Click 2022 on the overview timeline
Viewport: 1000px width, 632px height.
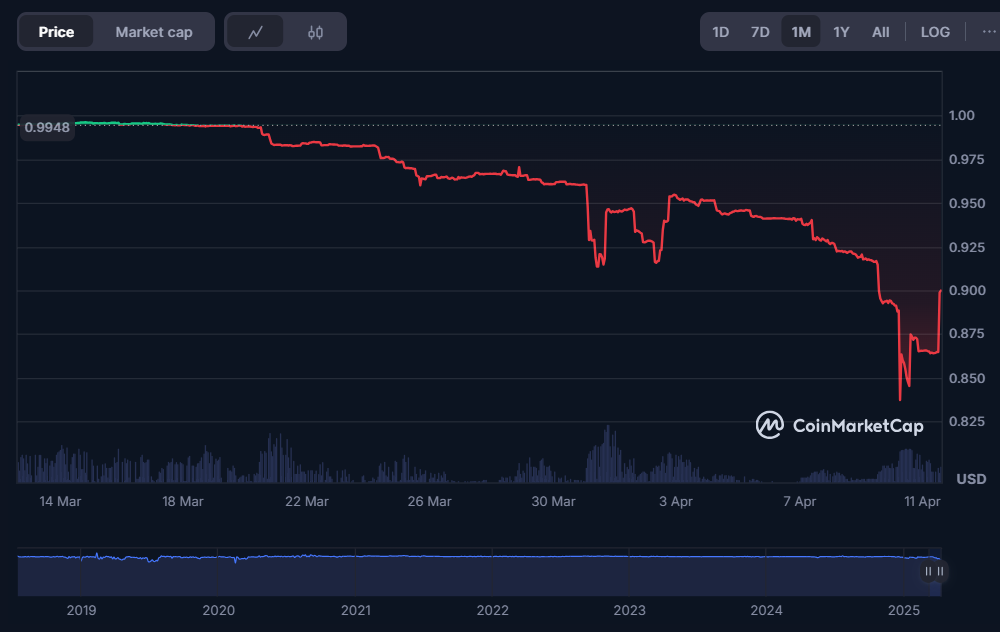492,610
